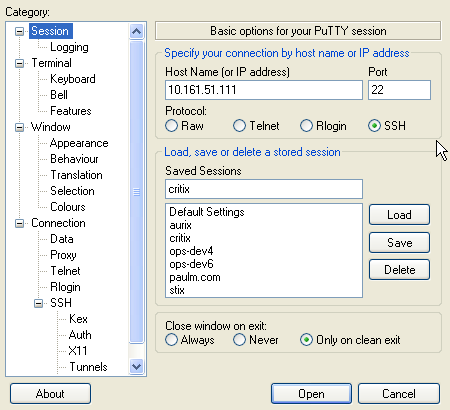The height and width of the screenshot is (410, 450).
Task: Click the Save session button
Action: pyautogui.click(x=399, y=242)
